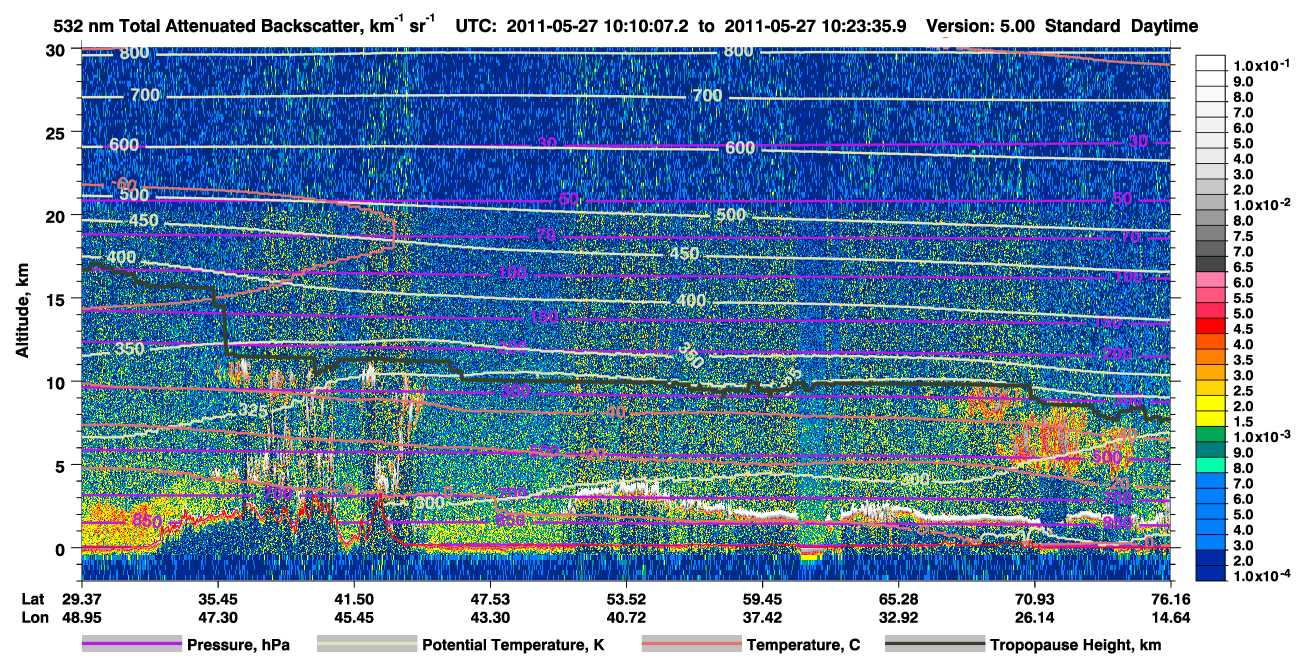Click the purple Pressure, hPa legend line
Viewport: 1300px width, 667px height.
pos(131,645)
